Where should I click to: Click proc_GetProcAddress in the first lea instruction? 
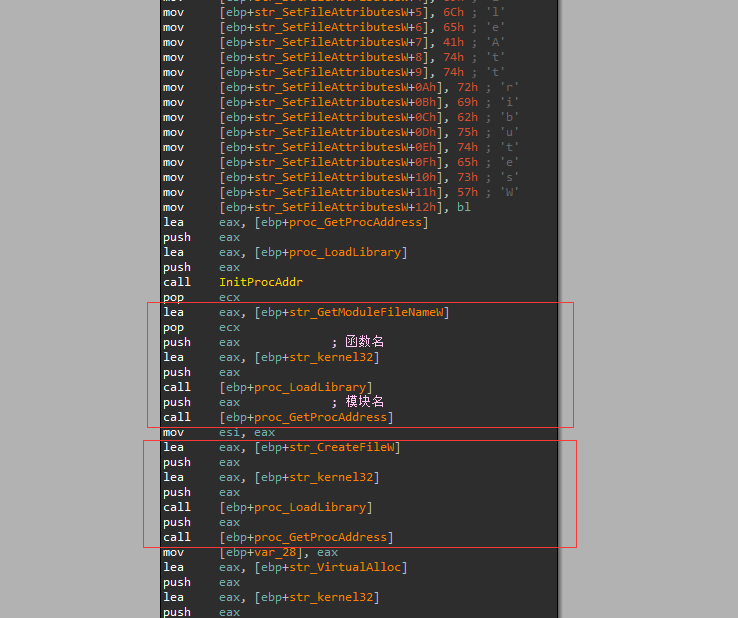click(x=355, y=222)
